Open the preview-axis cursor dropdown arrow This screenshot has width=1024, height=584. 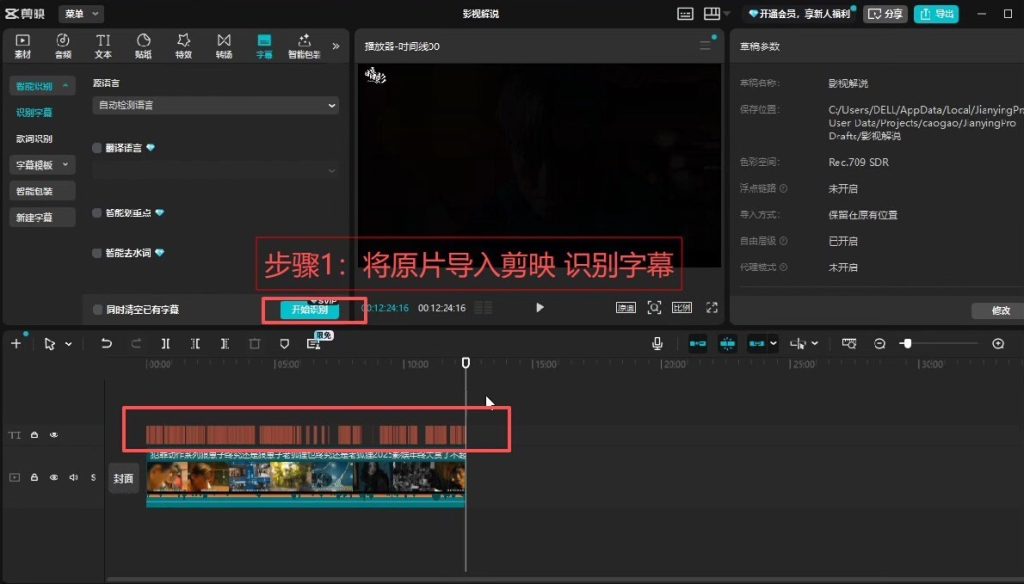pyautogui.click(x=815, y=344)
